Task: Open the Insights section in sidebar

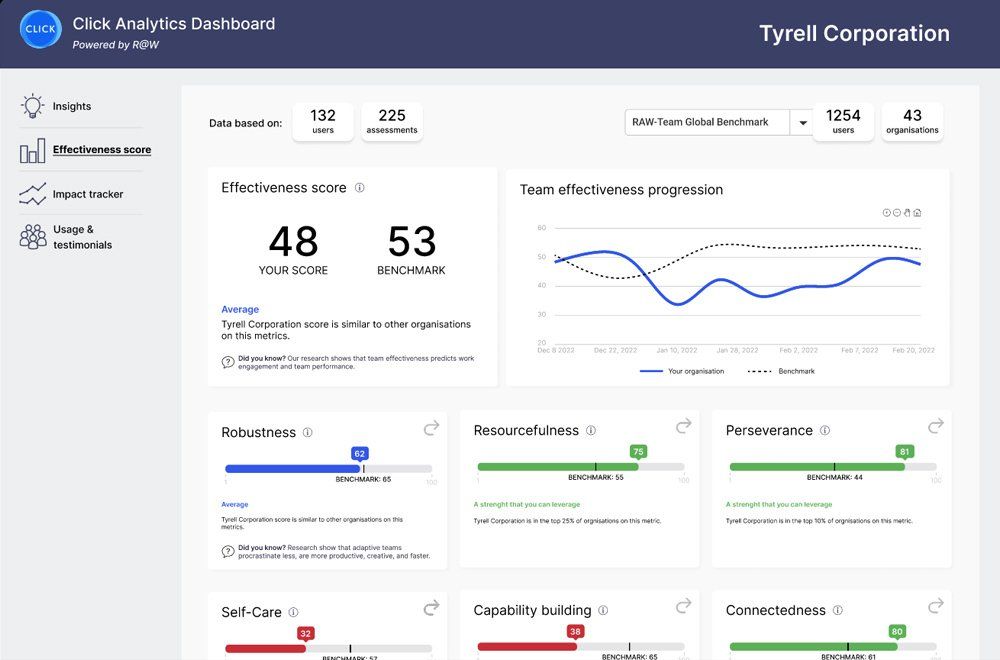Action: (71, 106)
